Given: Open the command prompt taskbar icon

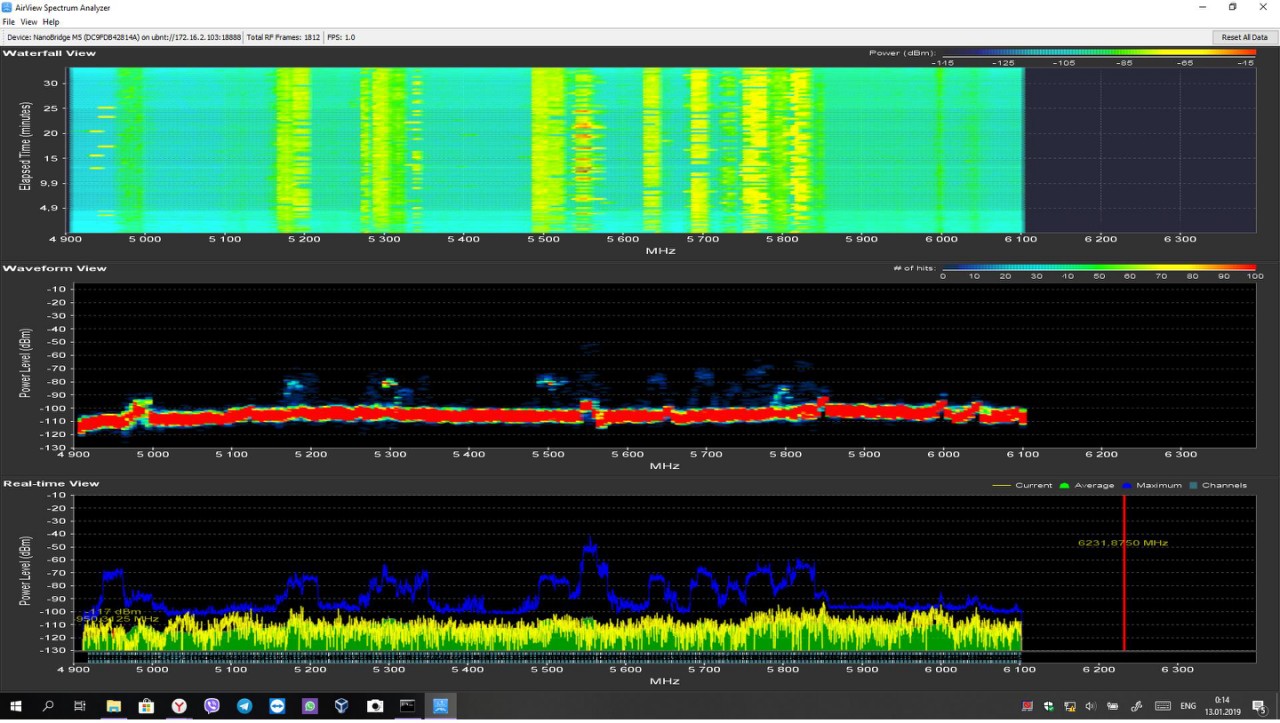Looking at the screenshot, I should point(407,706).
